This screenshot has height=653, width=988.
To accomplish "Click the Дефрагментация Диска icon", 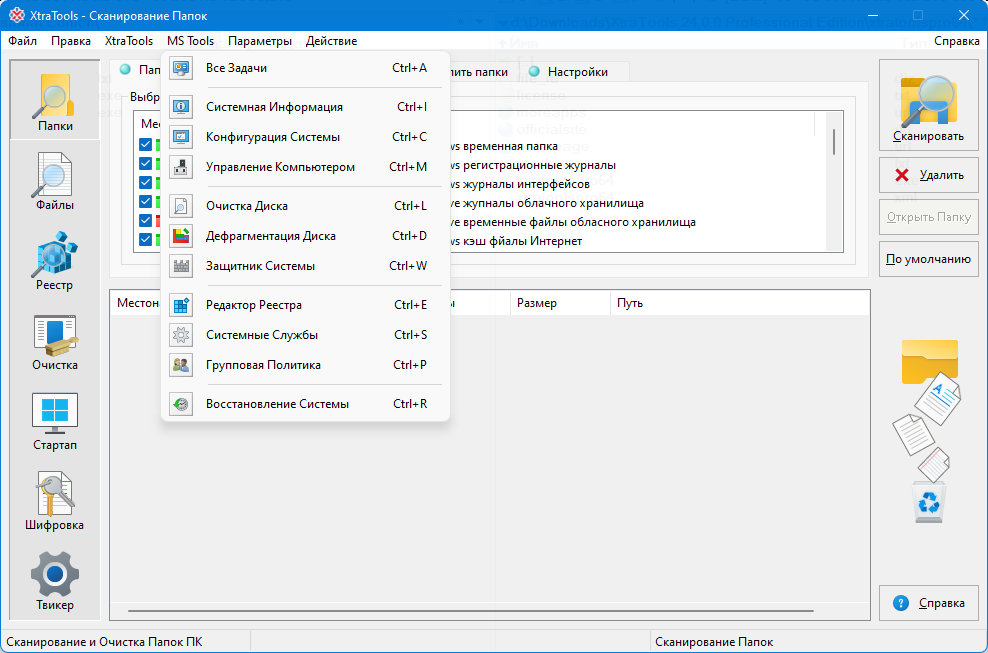I will coord(181,236).
